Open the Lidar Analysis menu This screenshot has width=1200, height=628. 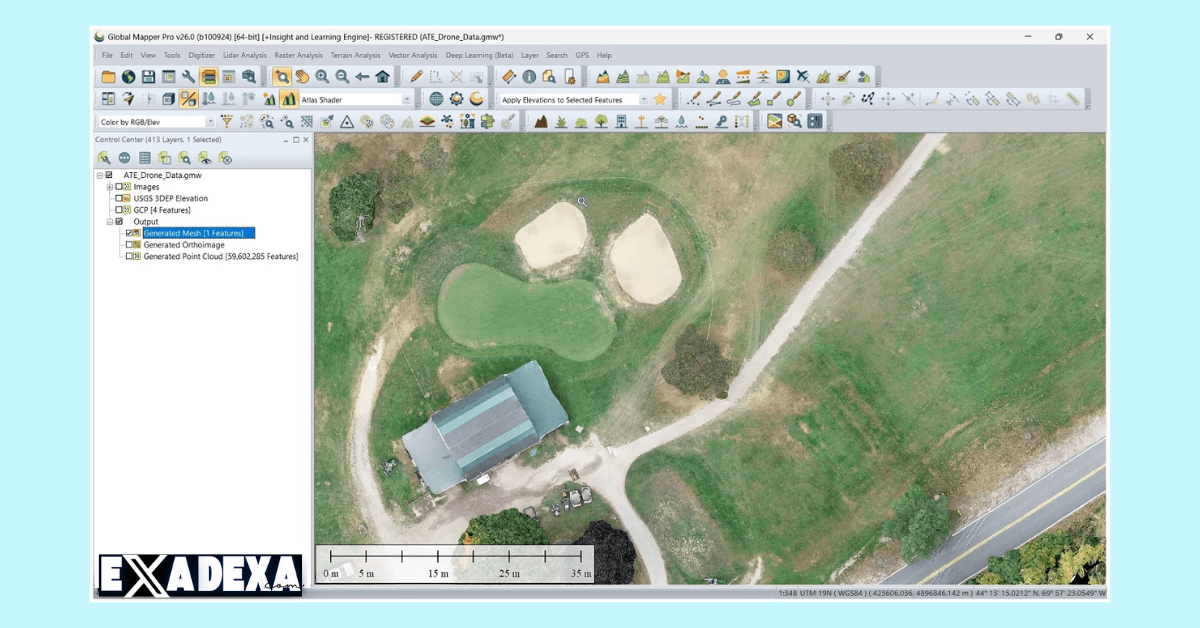pyautogui.click(x=244, y=55)
